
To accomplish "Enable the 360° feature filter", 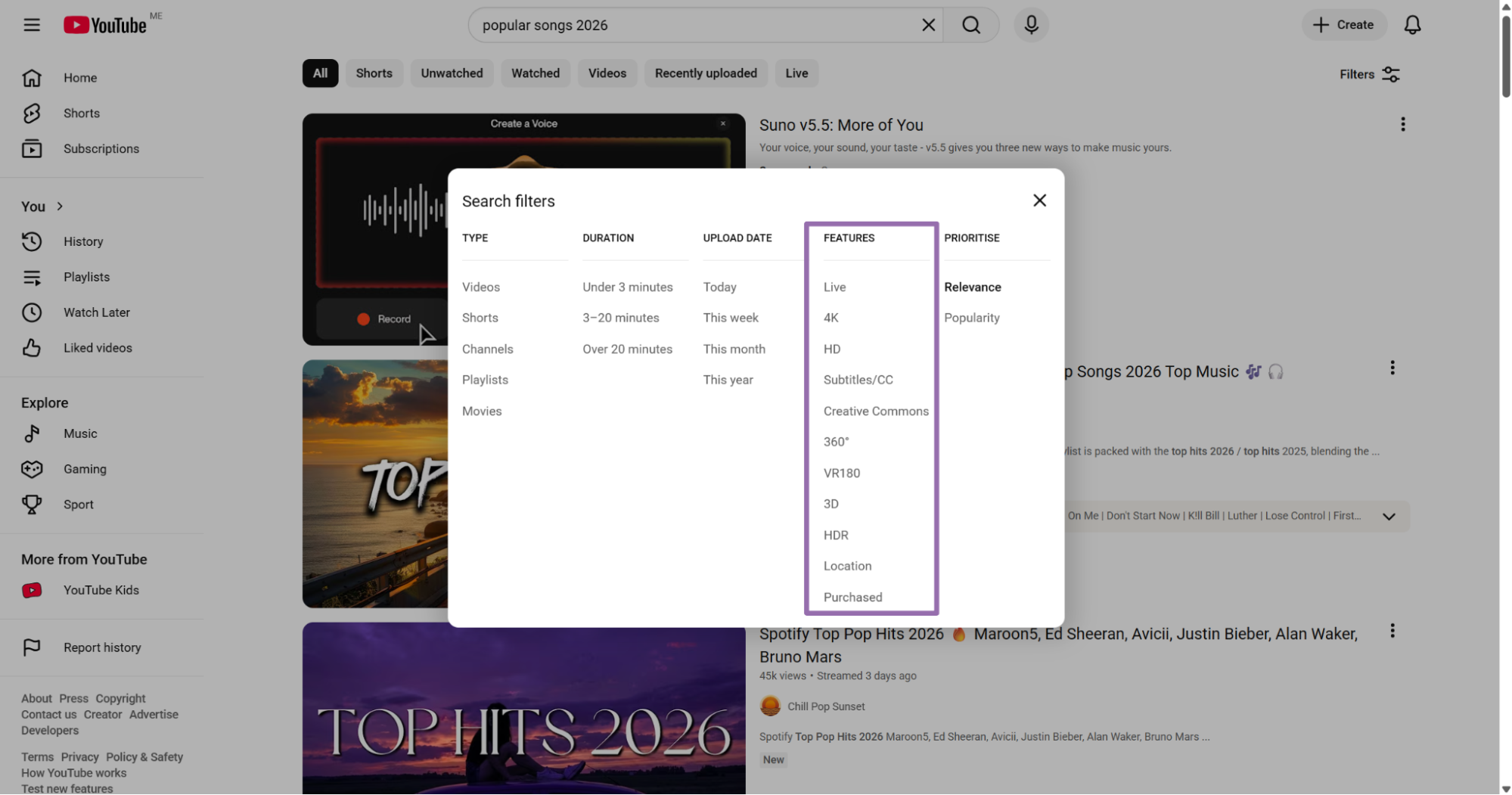I will [836, 443].
